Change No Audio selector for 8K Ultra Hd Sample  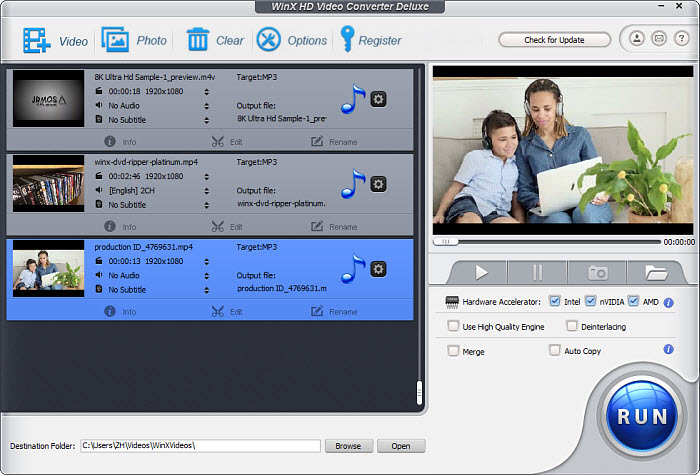pyautogui.click(x=206, y=106)
